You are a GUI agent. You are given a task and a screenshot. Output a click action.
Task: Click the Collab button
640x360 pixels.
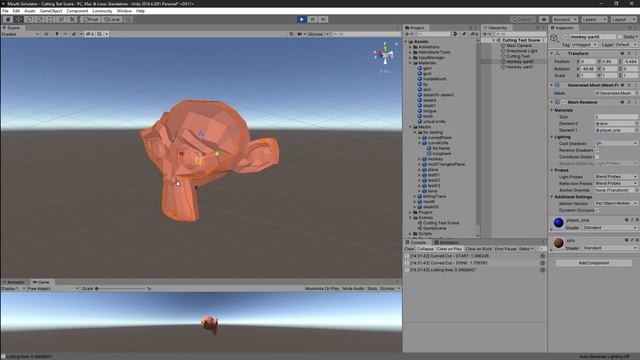pyautogui.click(x=523, y=19)
